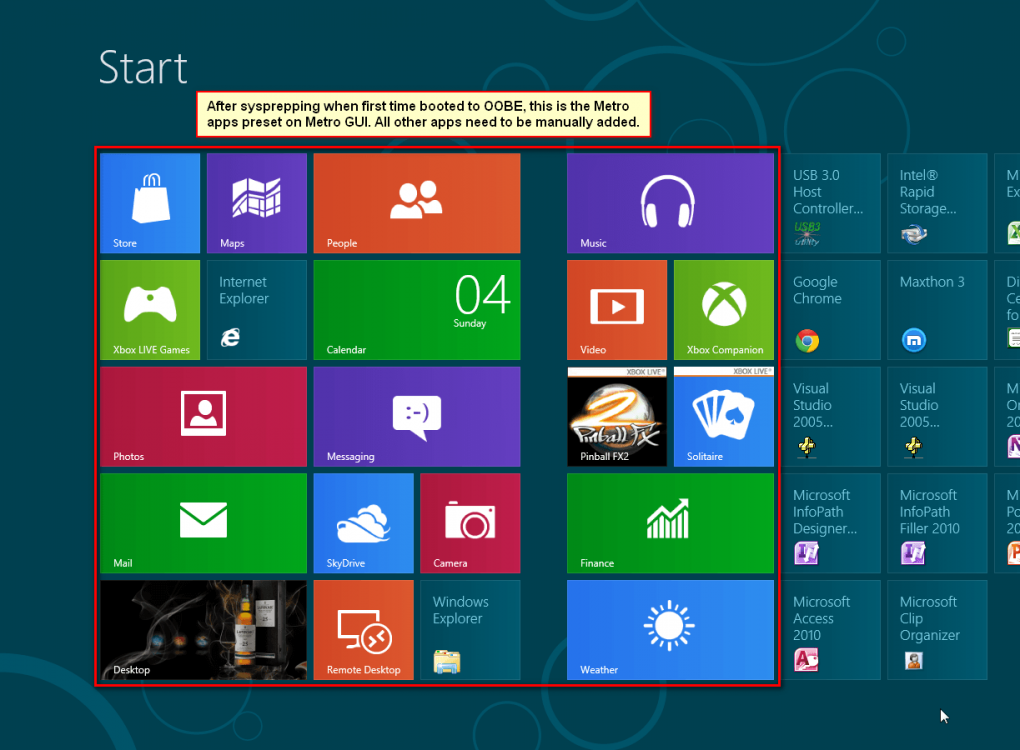Open the Messaging tile
Image resolution: width=1020 pixels, height=750 pixels.
[416, 416]
